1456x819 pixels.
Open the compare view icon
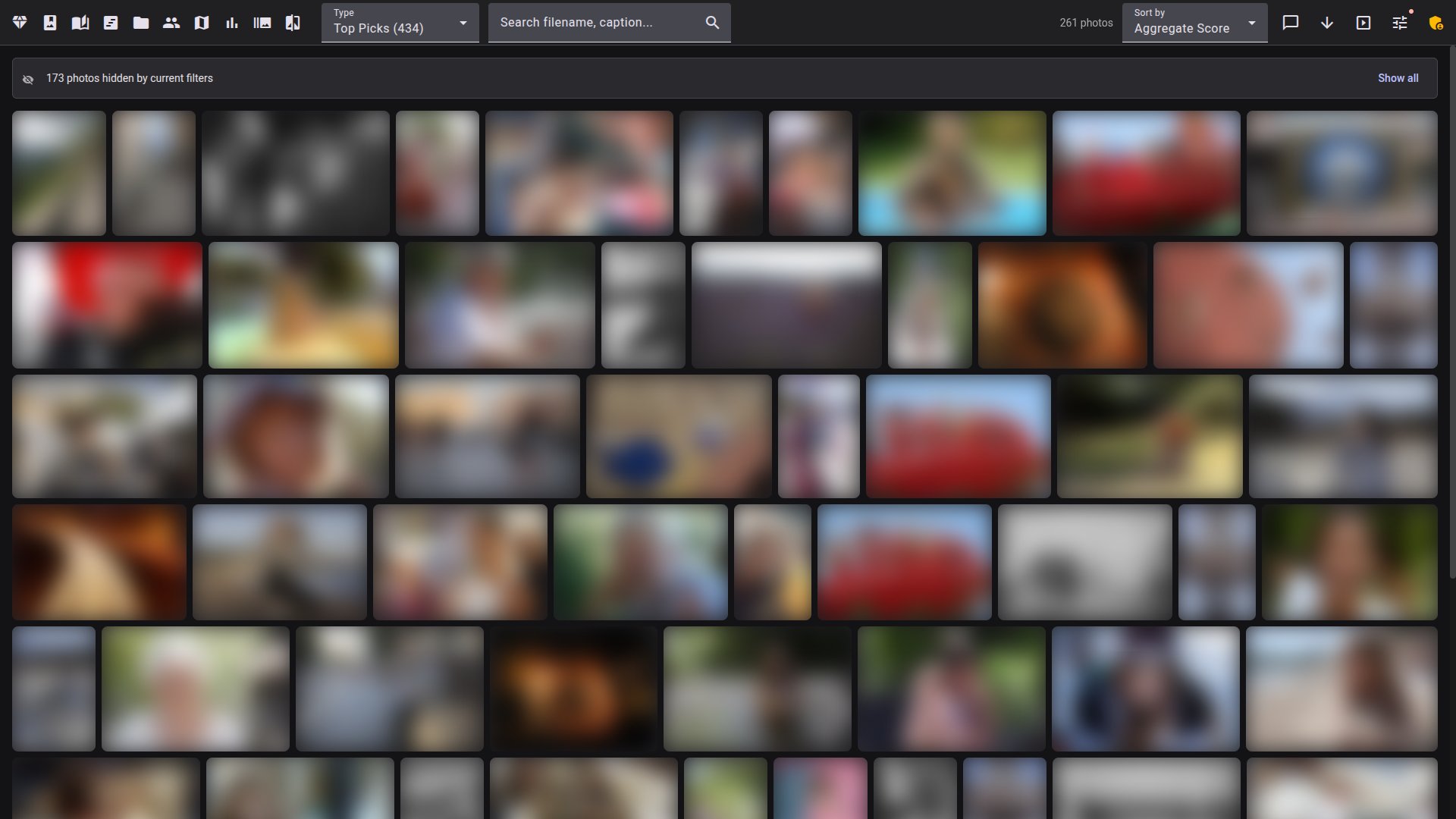pyautogui.click(x=293, y=23)
